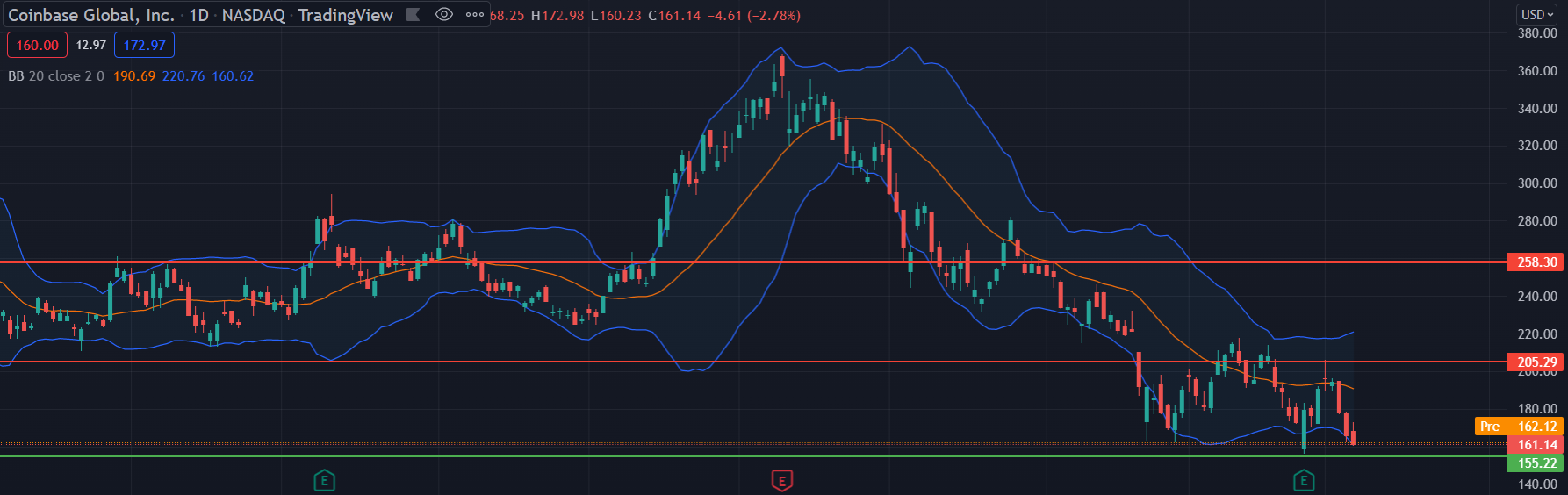Click the rightmost green earnings E marker
The height and width of the screenshot is (495, 1568).
pyautogui.click(x=1304, y=480)
